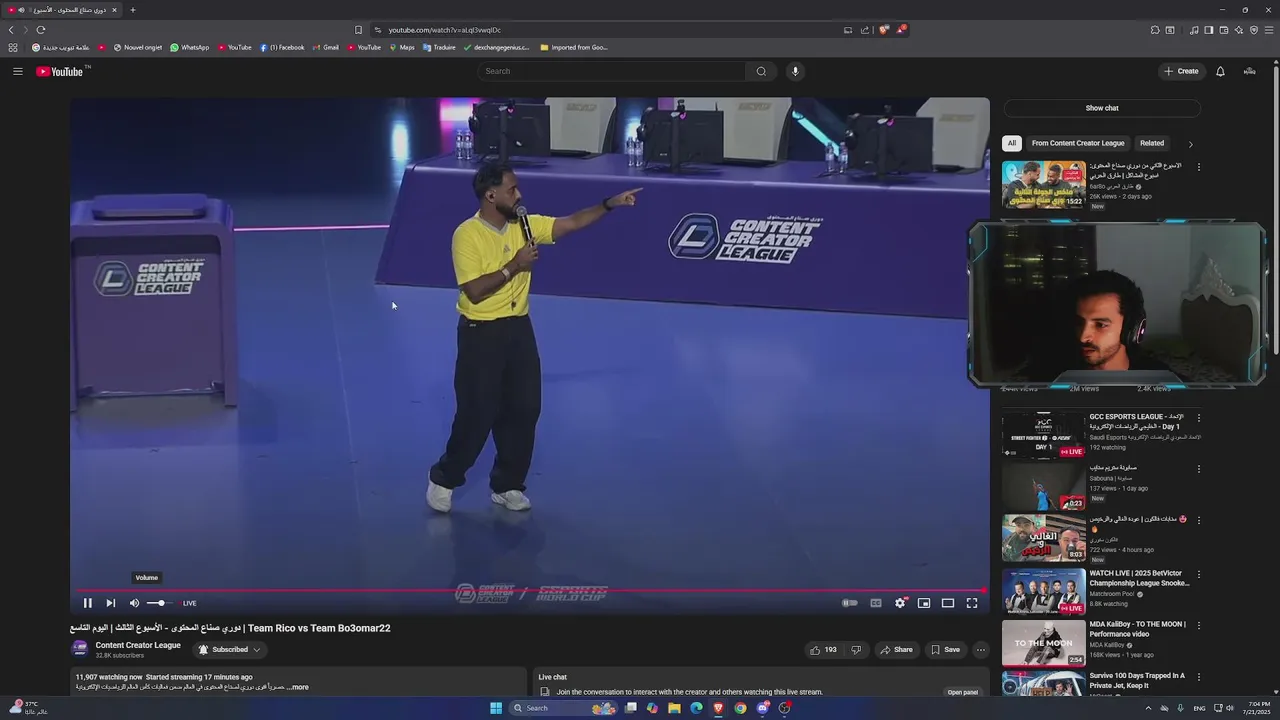Save video to a playlist

click(945, 650)
